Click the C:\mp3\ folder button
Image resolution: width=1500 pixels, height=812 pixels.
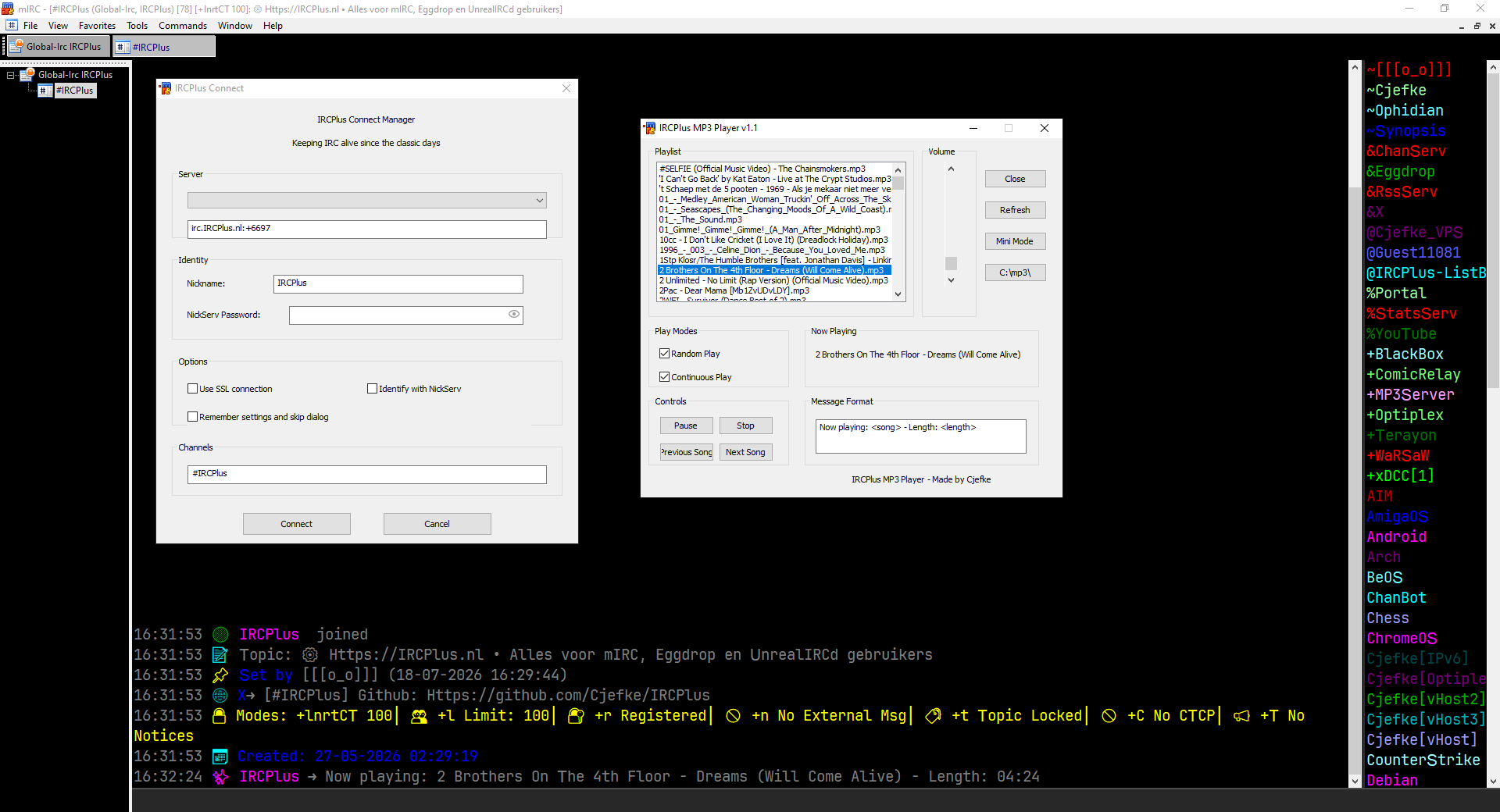point(1015,272)
